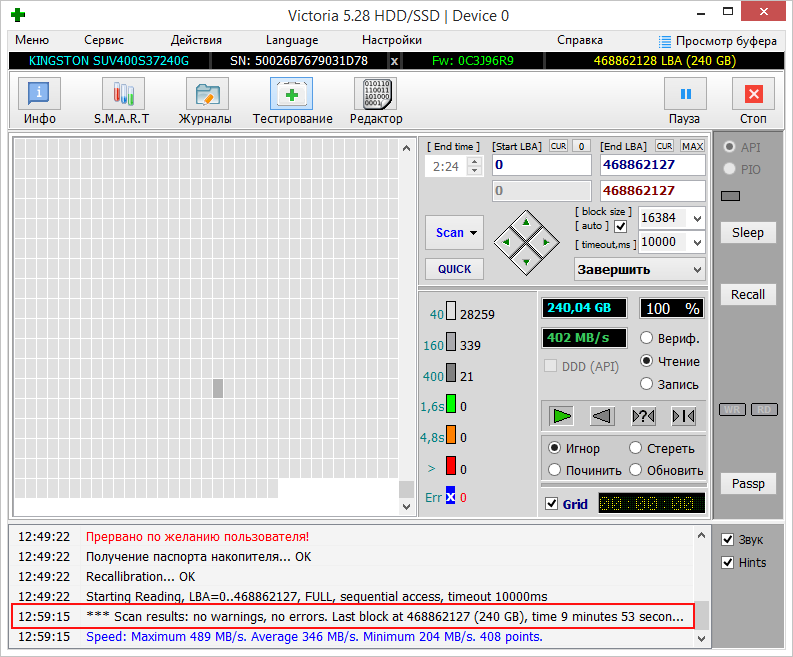Click the random scan |>?<| button
793x657 pixels.
point(643,416)
